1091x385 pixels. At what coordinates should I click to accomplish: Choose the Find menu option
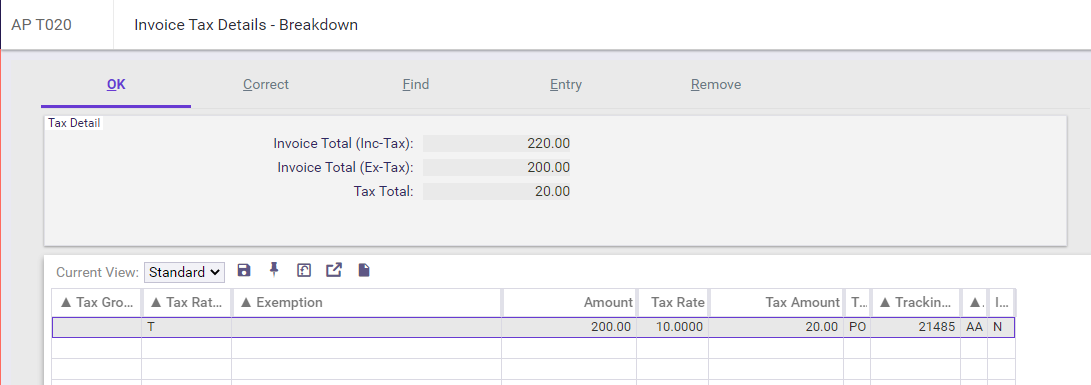tap(415, 85)
